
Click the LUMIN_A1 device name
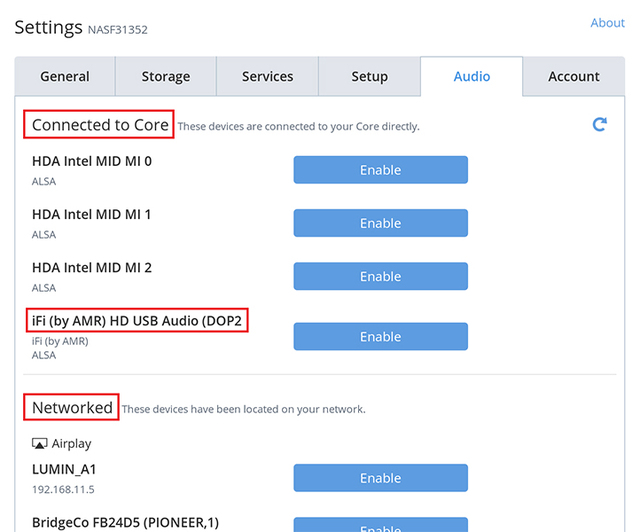coord(64,469)
